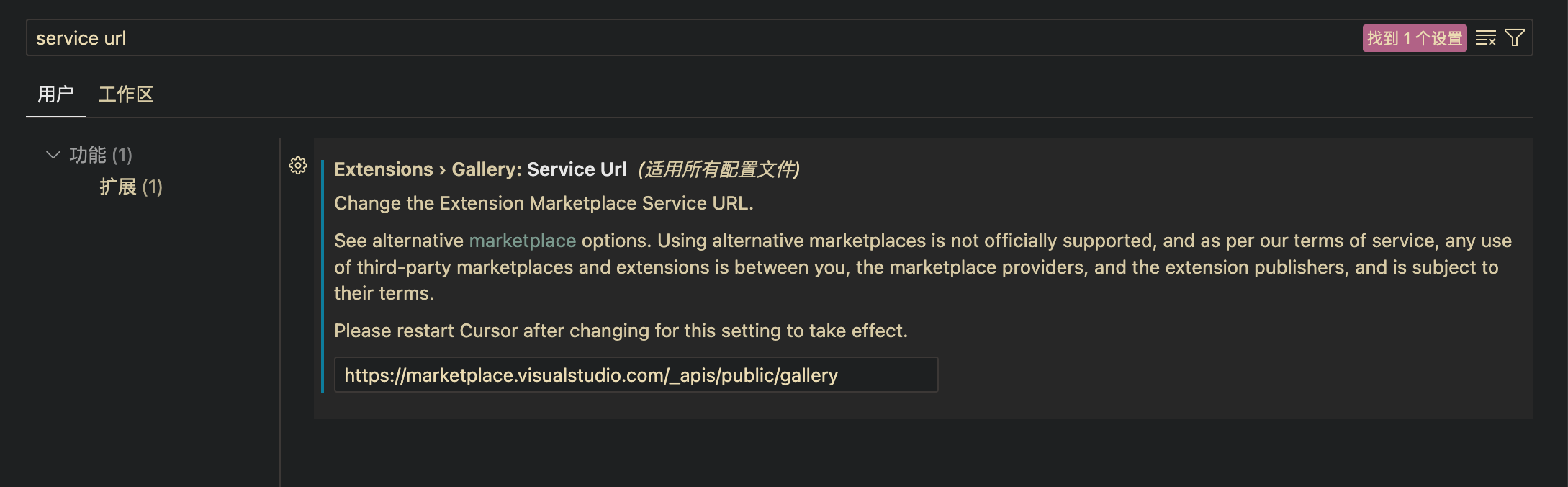This screenshot has width=1568, height=487.
Task: Open the settings filter menu
Action: pos(1515,38)
